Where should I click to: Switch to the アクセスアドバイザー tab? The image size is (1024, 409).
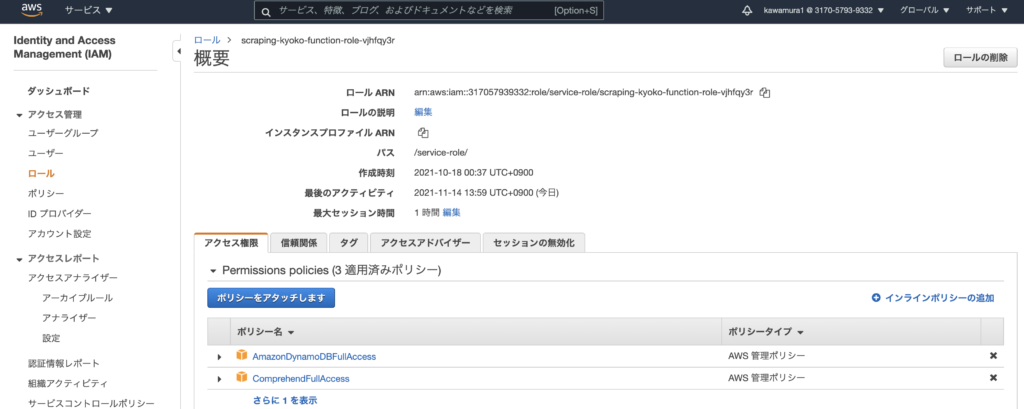tap(425, 242)
